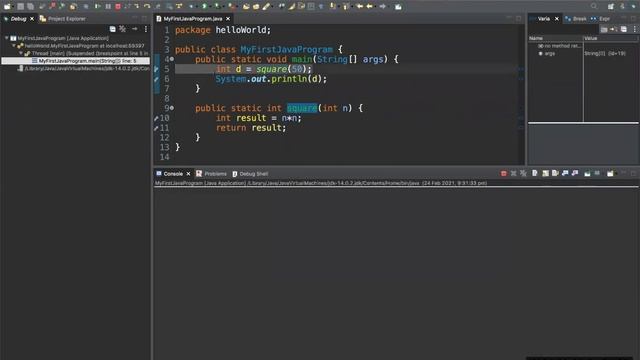Screen dimensions: 640x360
Task: Select the Console tab
Action: (173, 174)
